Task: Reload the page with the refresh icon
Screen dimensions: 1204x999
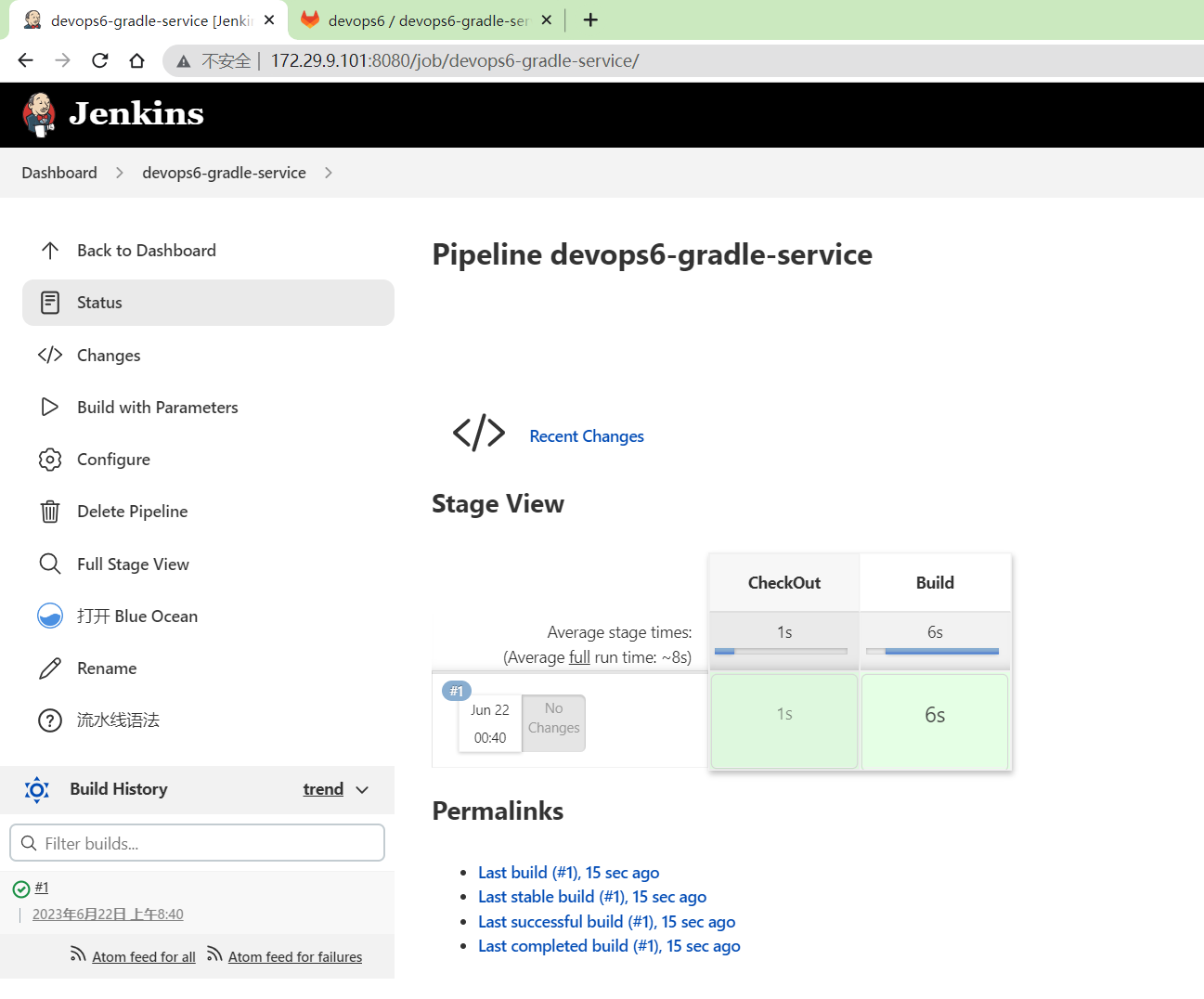Action: click(99, 60)
